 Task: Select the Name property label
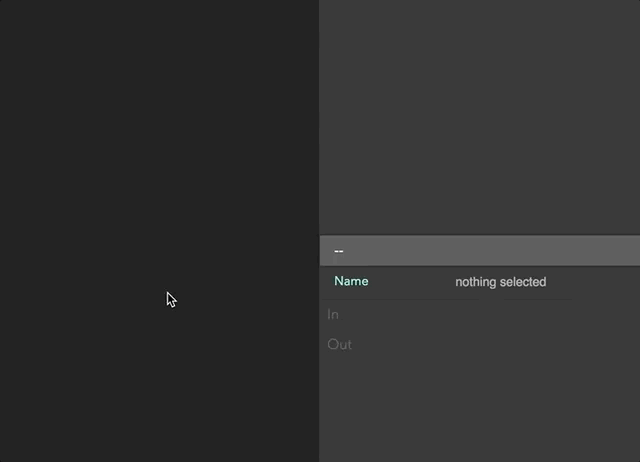(351, 281)
